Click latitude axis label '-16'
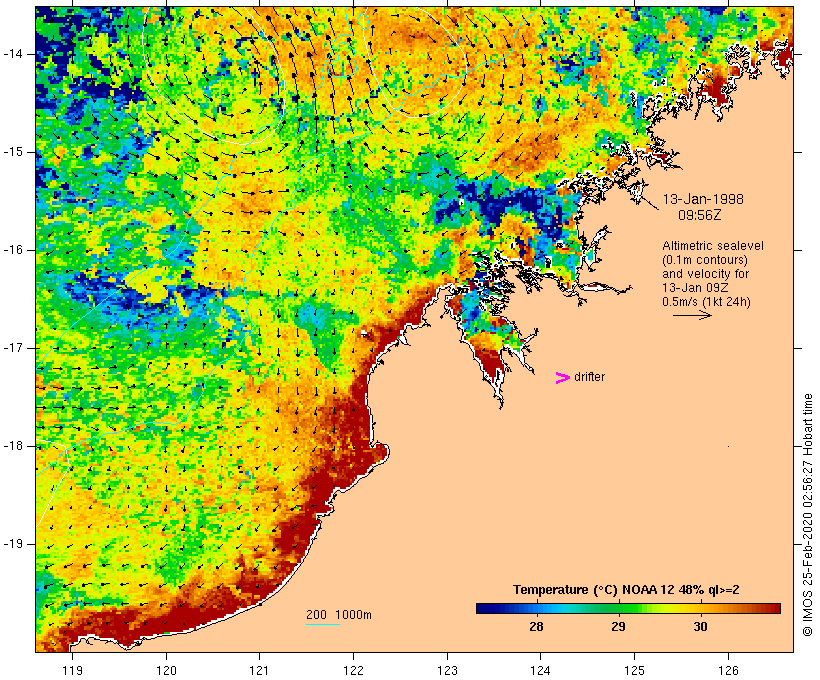 coord(12,250)
